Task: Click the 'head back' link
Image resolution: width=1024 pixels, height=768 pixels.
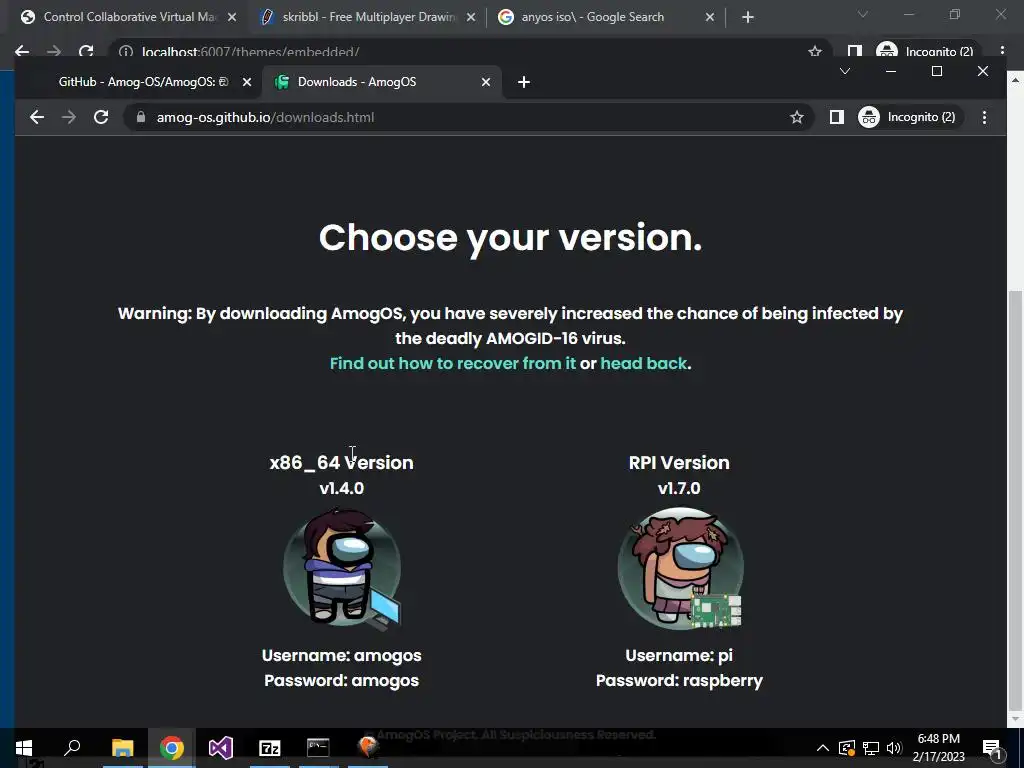Action: pyautogui.click(x=643, y=363)
